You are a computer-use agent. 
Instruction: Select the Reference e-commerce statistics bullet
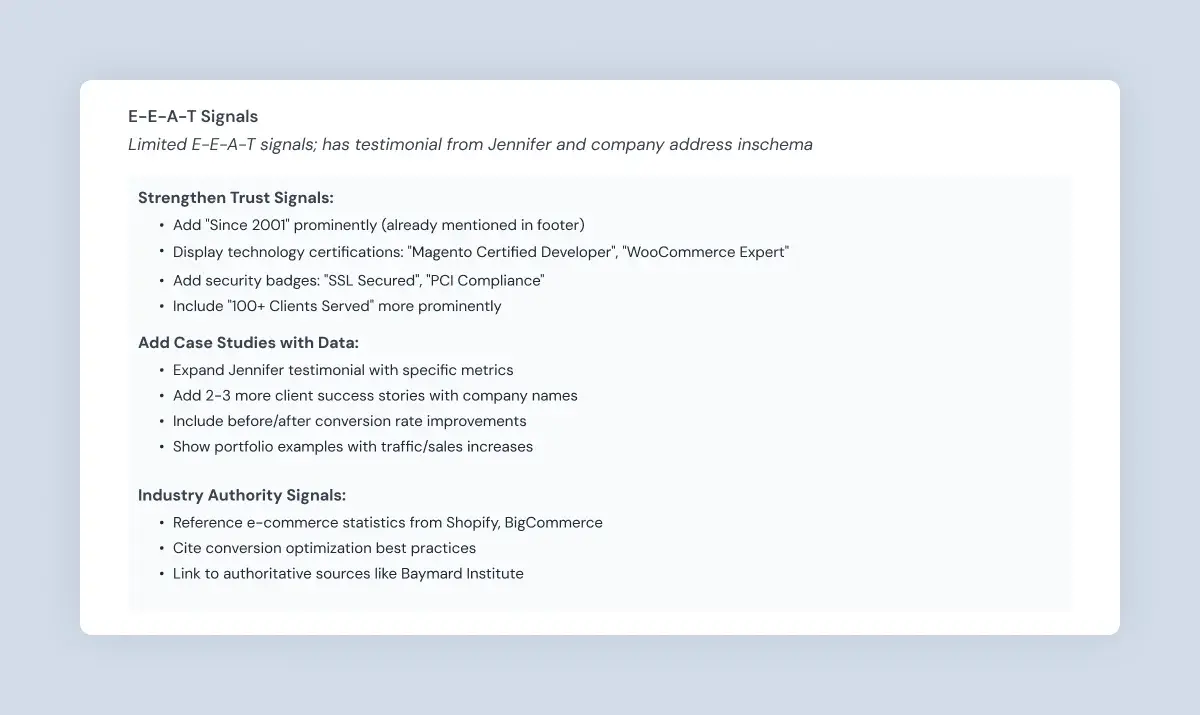coord(387,522)
